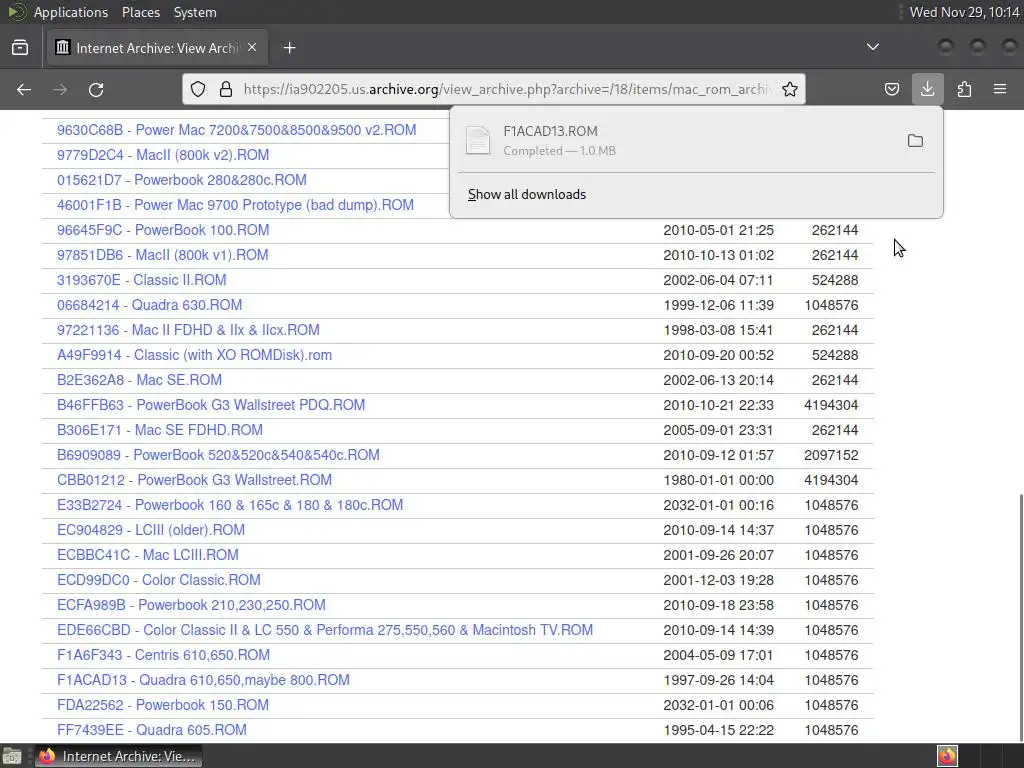Open the Places menu
Screen dimensions: 1024x768
tap(140, 12)
